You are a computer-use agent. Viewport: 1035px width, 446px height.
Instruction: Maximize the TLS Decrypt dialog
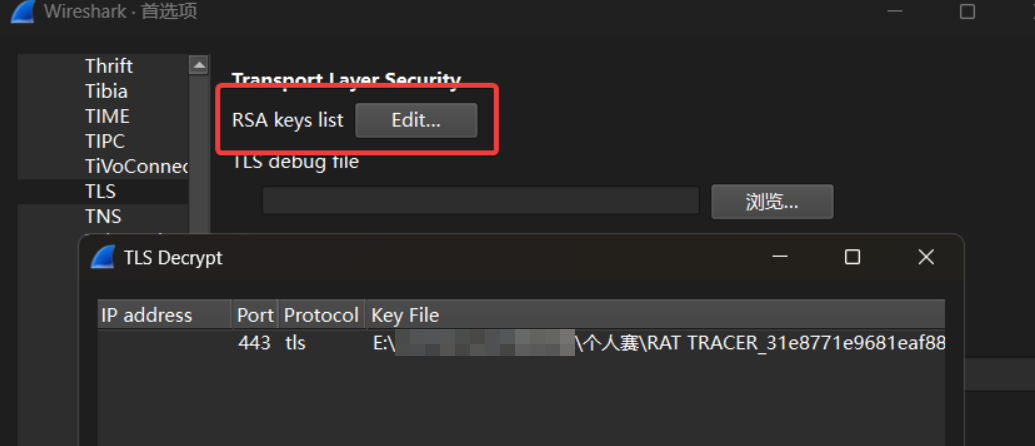[852, 257]
